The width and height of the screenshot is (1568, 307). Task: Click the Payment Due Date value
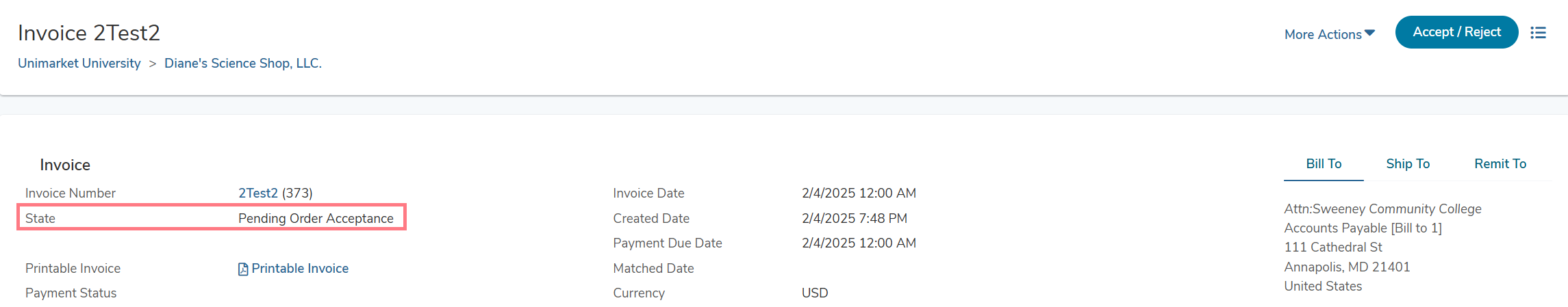coord(859,243)
